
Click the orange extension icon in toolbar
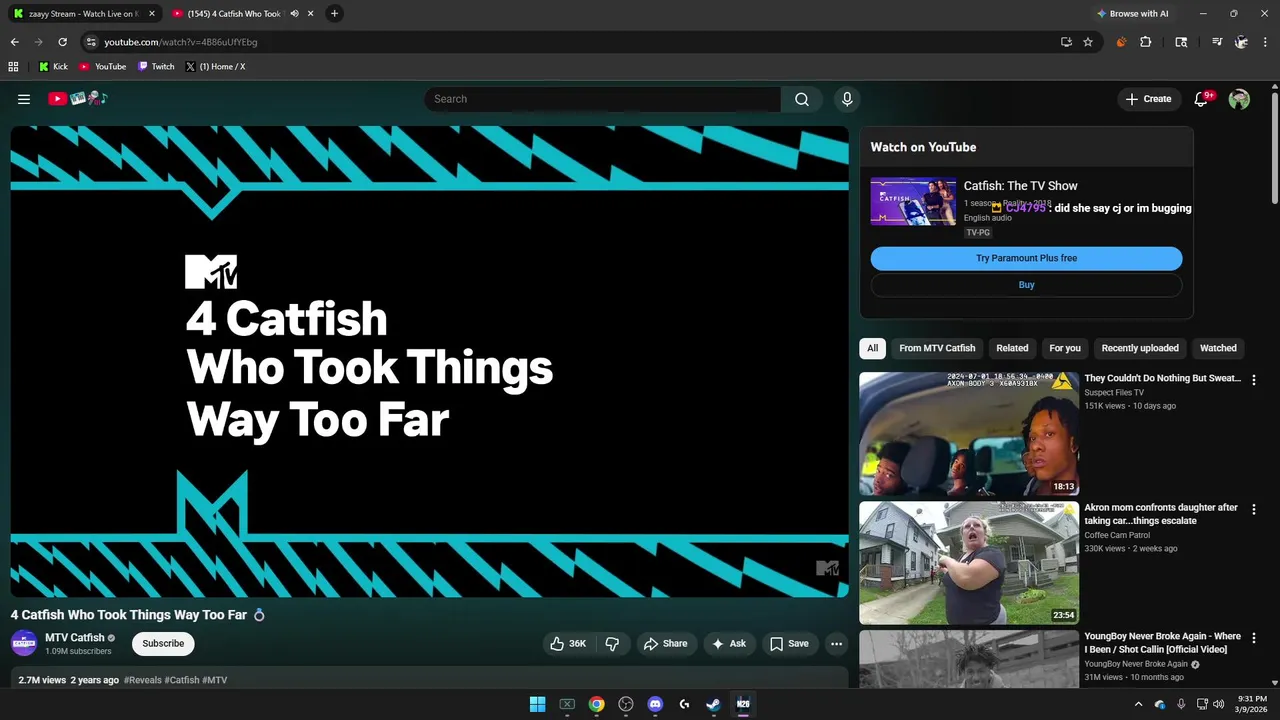click(x=1121, y=42)
